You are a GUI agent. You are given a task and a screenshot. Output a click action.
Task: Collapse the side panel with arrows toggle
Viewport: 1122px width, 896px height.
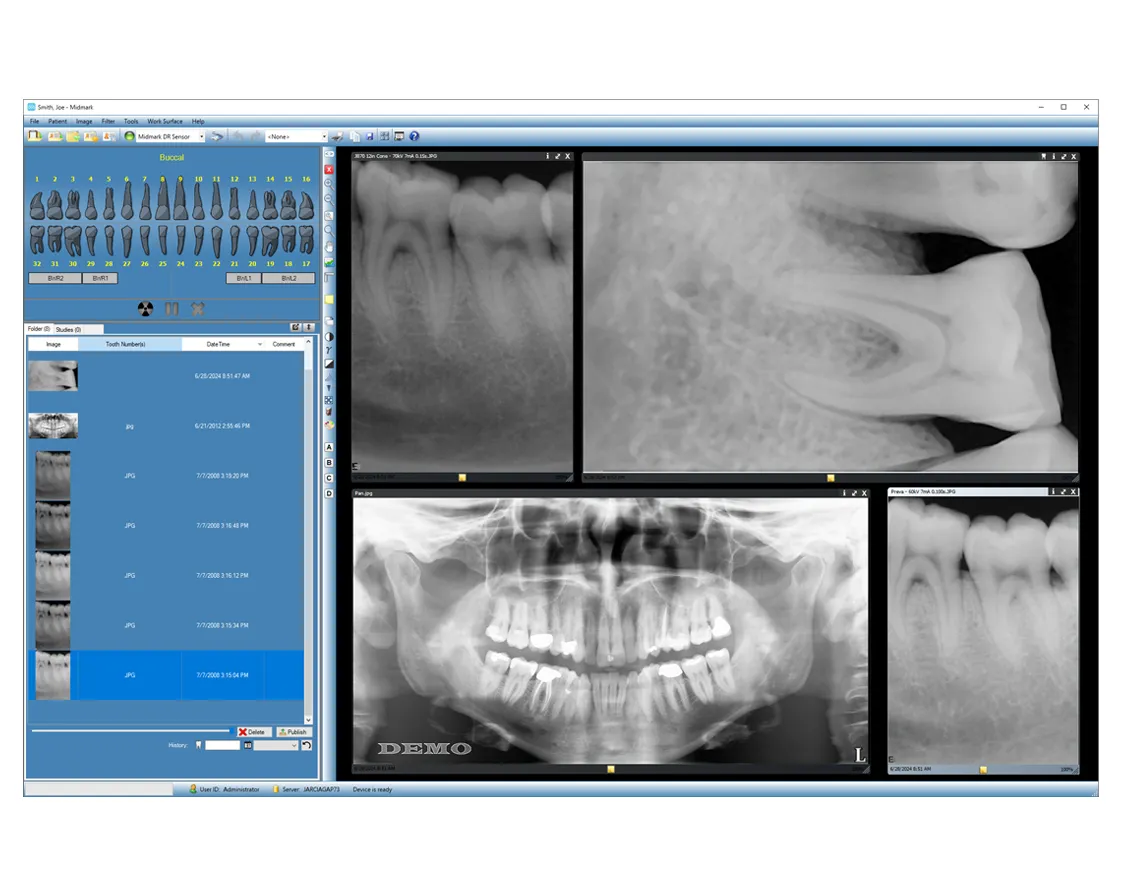(329, 154)
